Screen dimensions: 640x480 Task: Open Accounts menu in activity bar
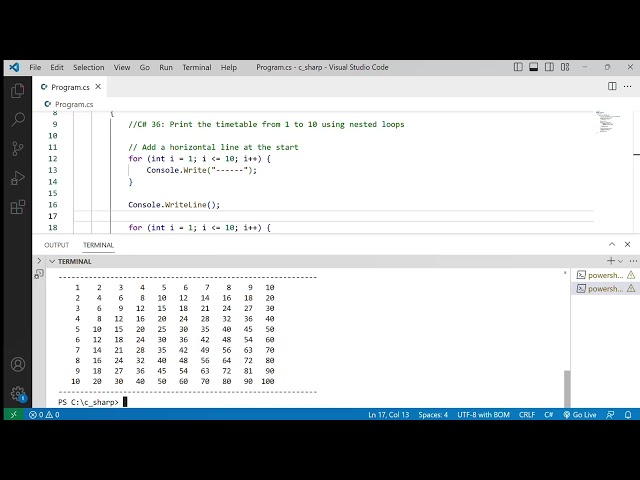click(18, 364)
